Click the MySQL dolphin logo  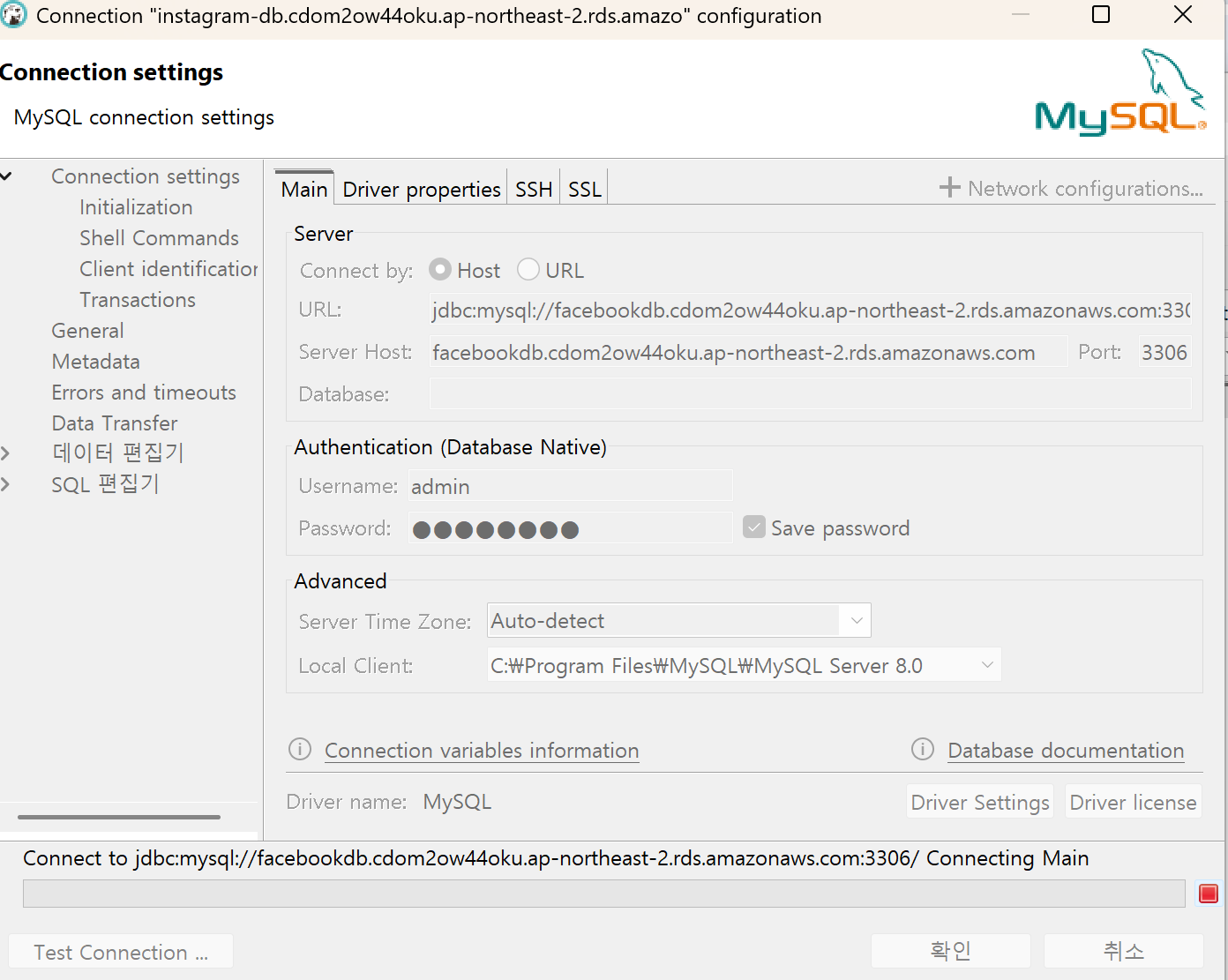pos(1120,92)
